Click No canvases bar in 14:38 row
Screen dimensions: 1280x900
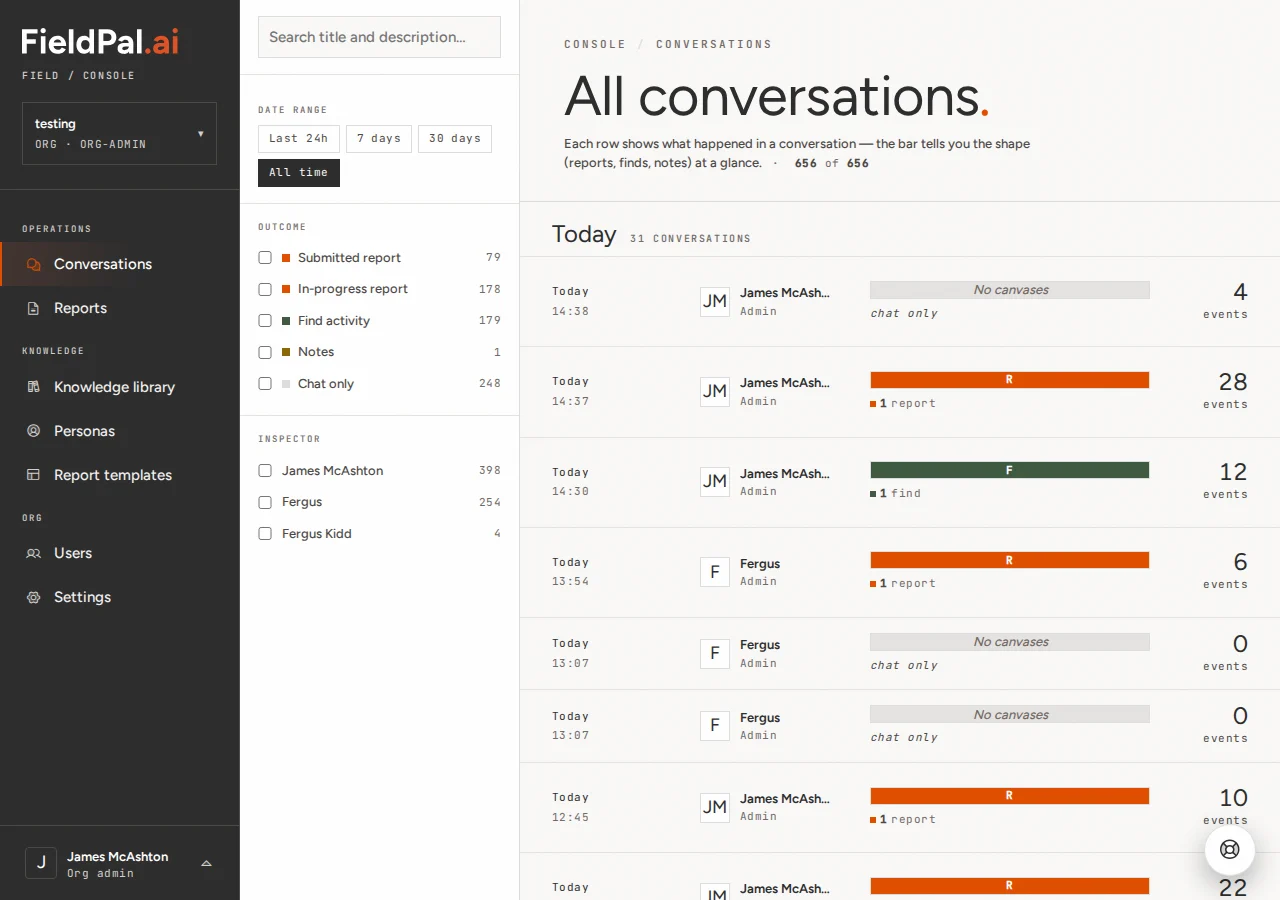click(1010, 290)
